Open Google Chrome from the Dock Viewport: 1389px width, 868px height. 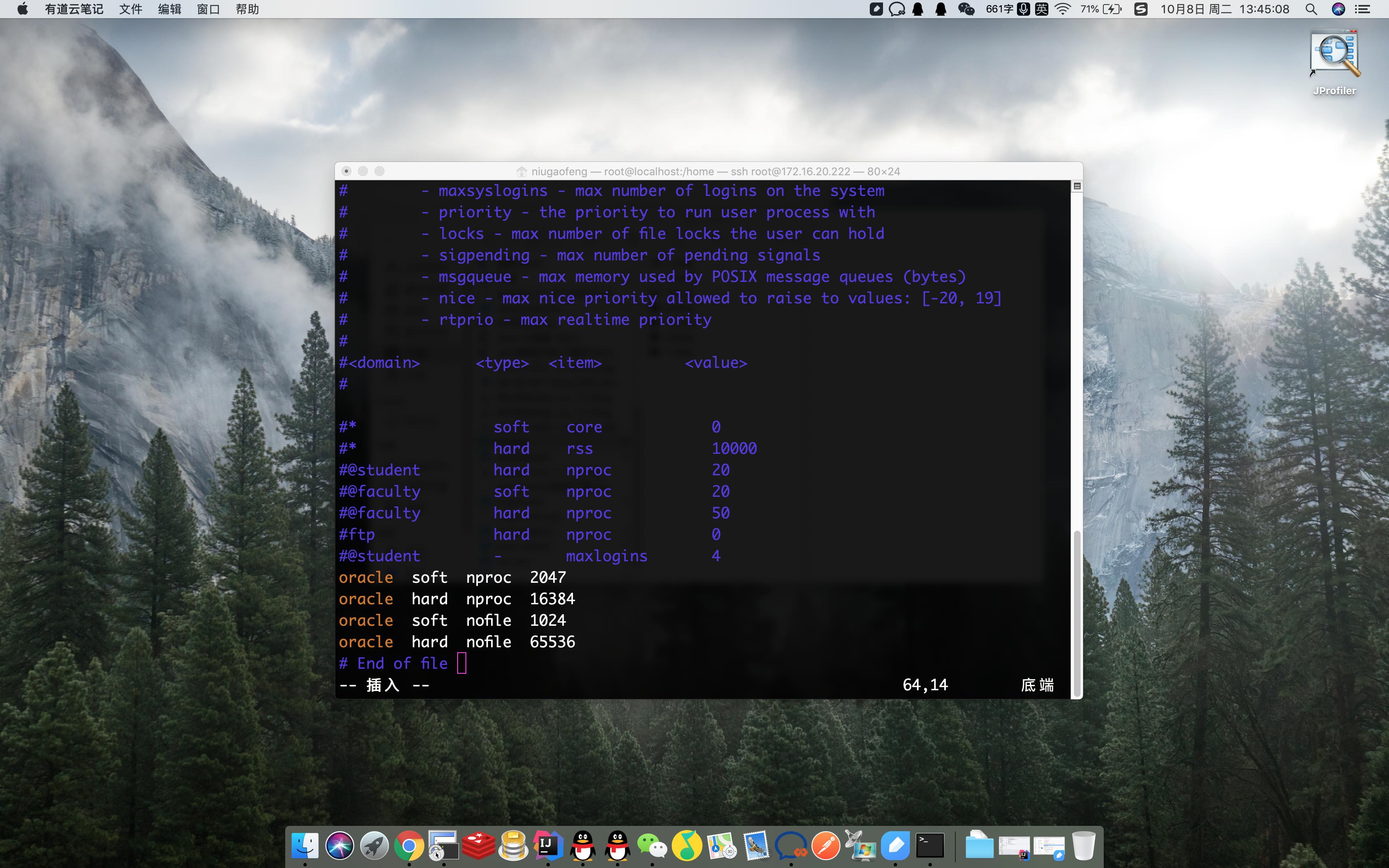[410, 845]
